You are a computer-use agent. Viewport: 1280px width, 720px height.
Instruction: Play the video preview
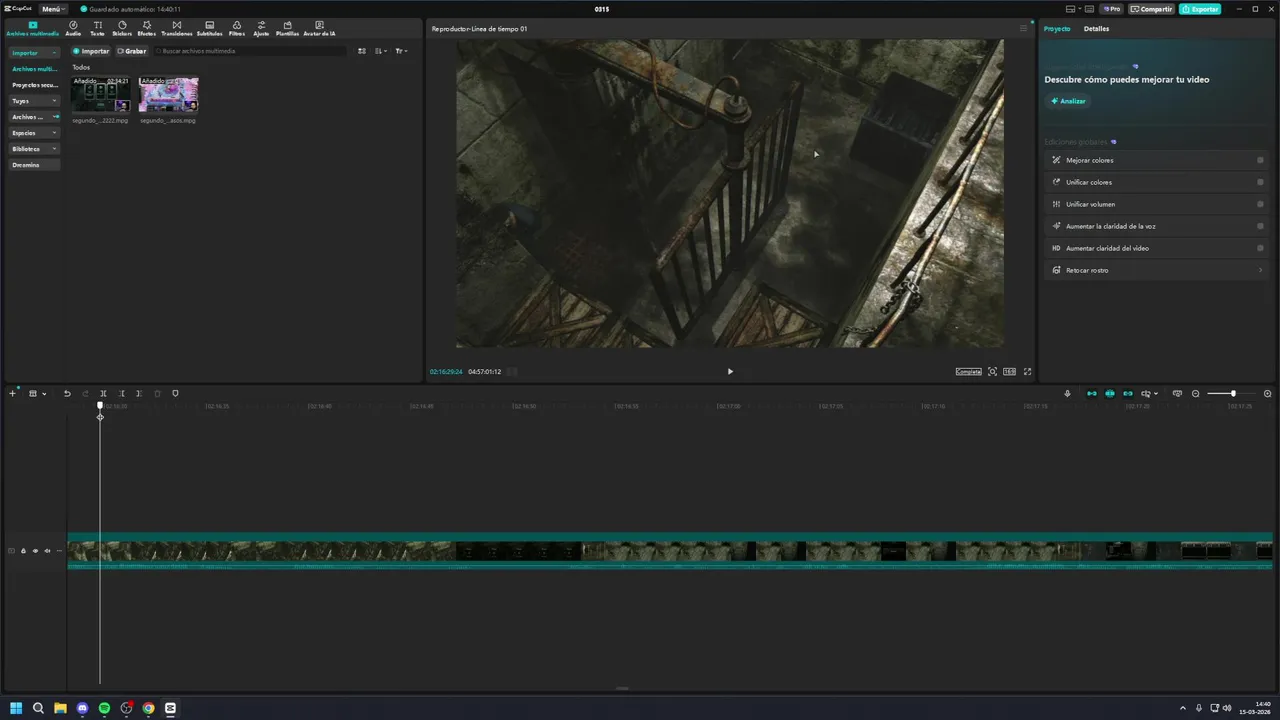(730, 372)
